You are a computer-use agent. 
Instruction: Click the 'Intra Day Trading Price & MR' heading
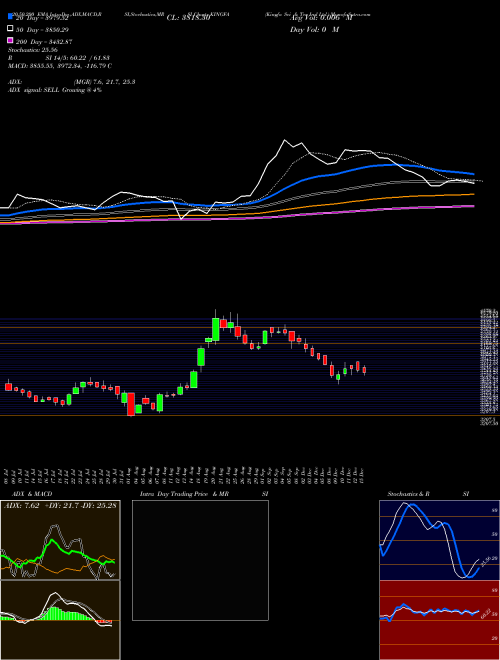pyautogui.click(x=184, y=494)
